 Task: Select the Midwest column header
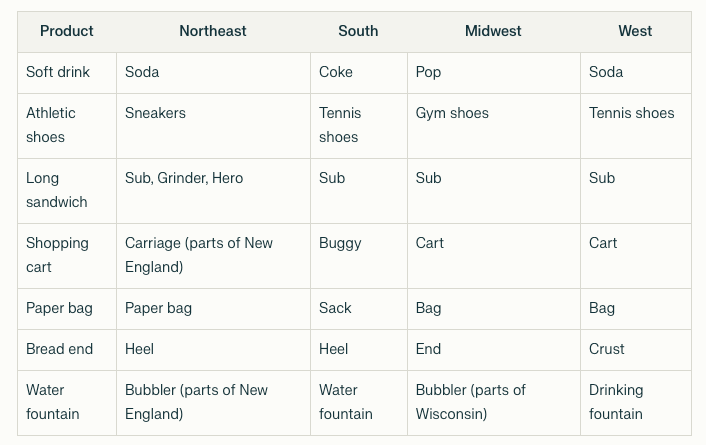[x=493, y=31]
